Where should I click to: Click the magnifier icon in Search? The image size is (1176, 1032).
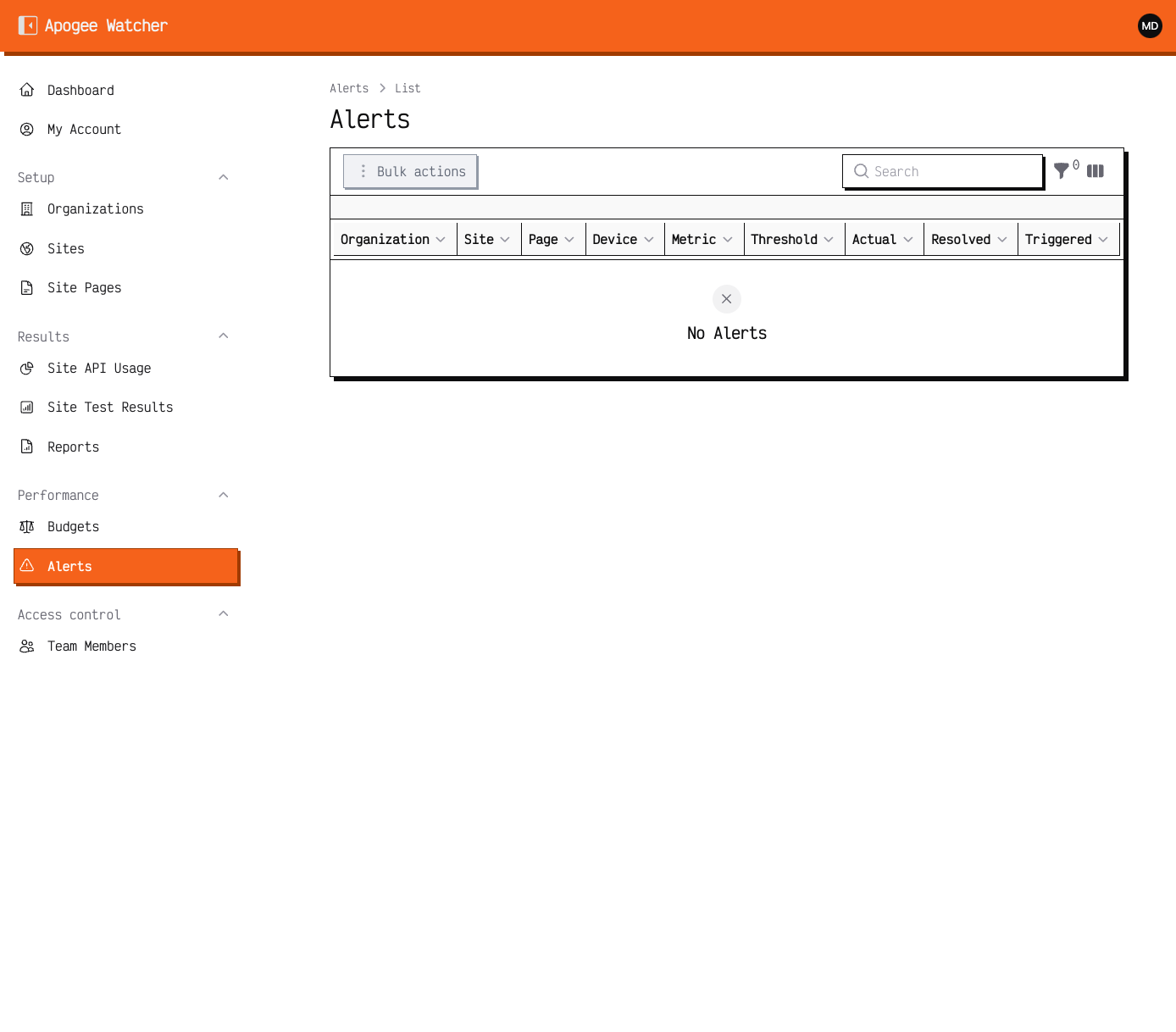pyautogui.click(x=861, y=171)
